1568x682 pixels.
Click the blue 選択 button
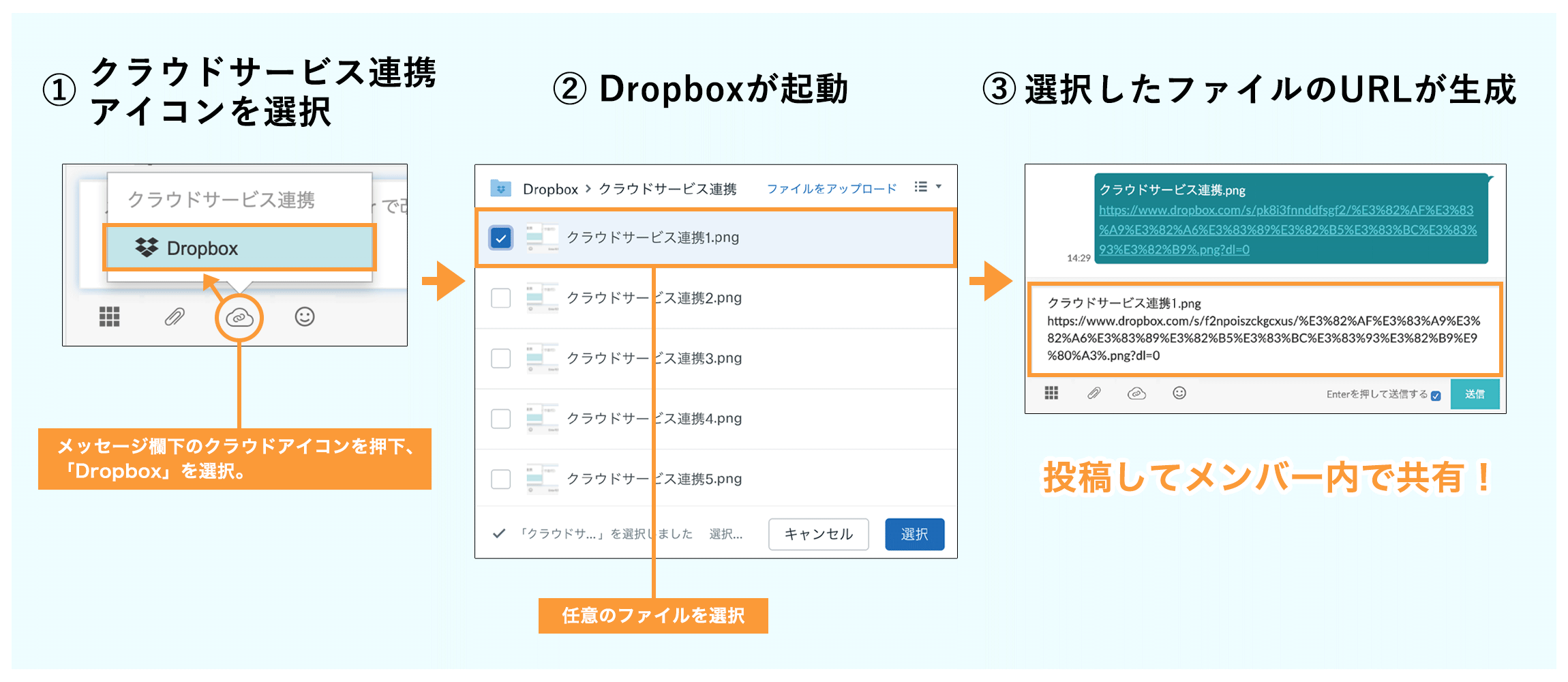(x=915, y=534)
